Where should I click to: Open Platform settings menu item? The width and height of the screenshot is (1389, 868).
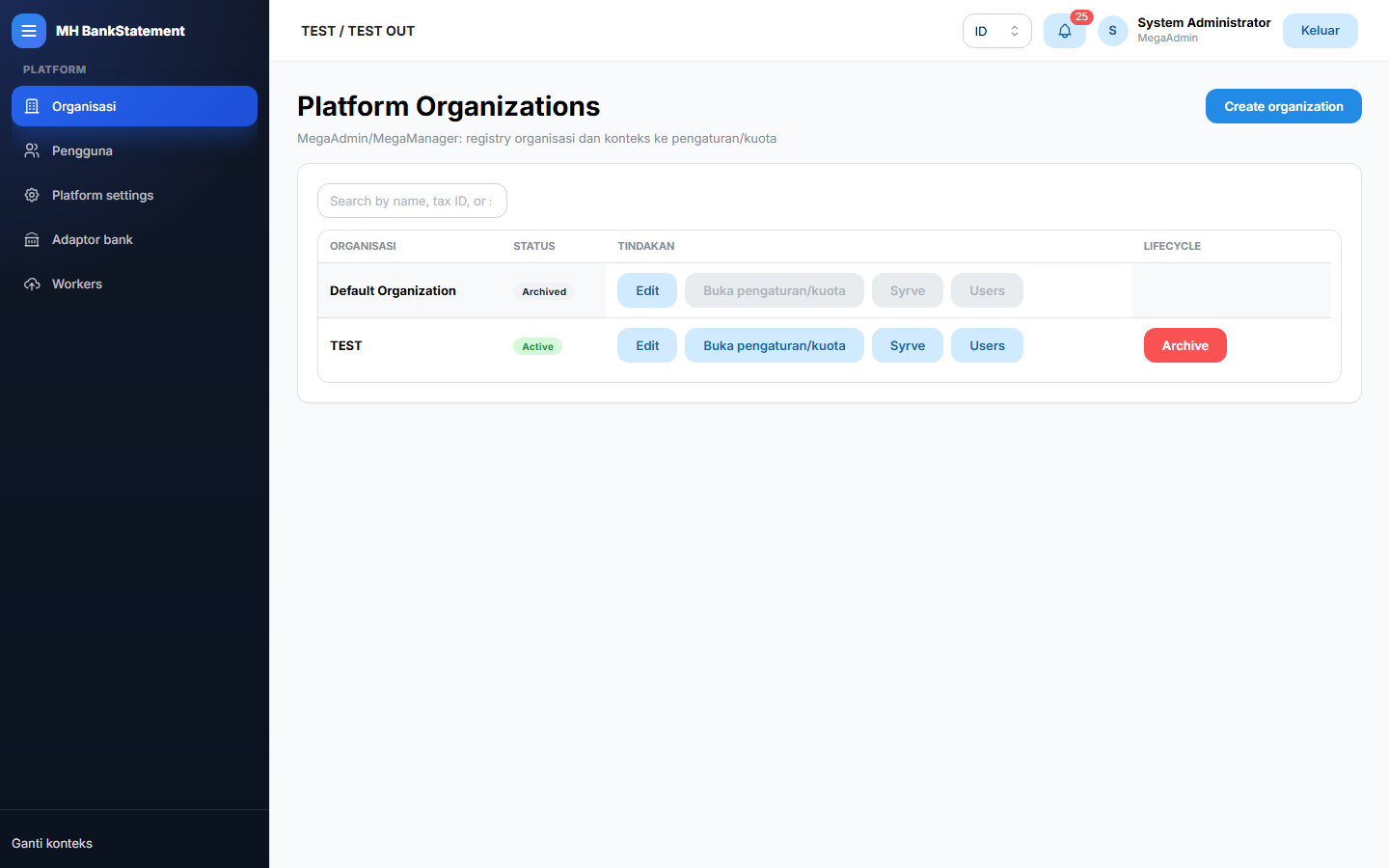[x=134, y=195]
